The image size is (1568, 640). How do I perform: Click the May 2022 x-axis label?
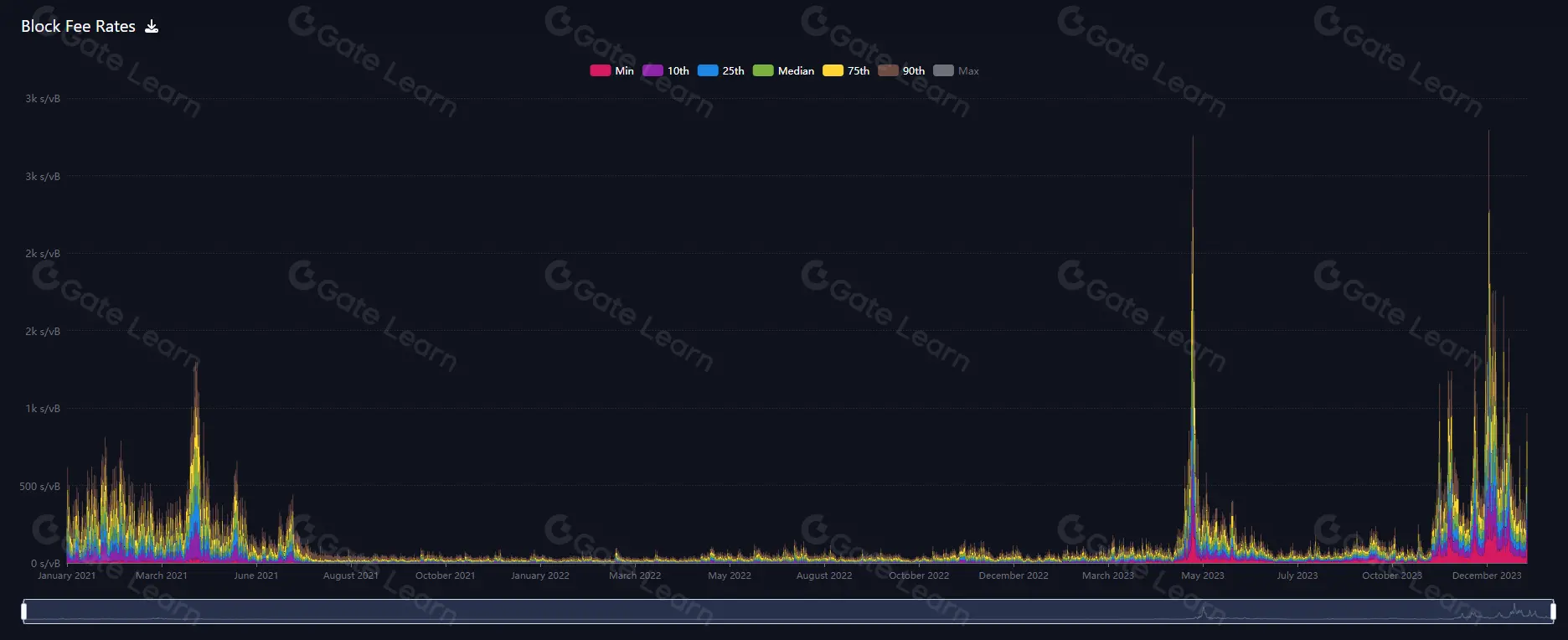pos(730,575)
